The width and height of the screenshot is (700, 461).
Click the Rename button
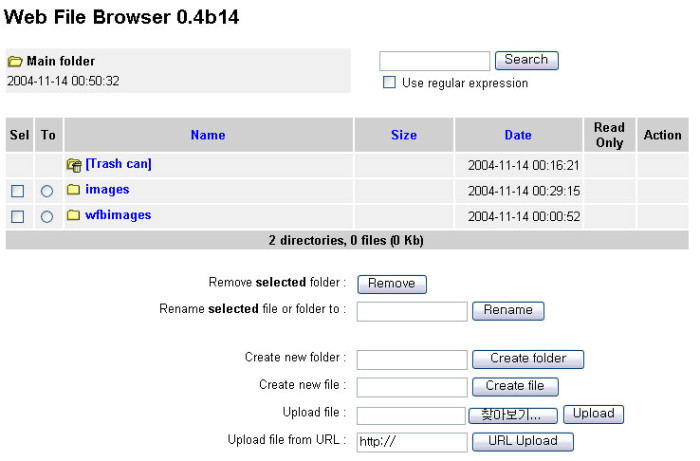[x=508, y=311]
